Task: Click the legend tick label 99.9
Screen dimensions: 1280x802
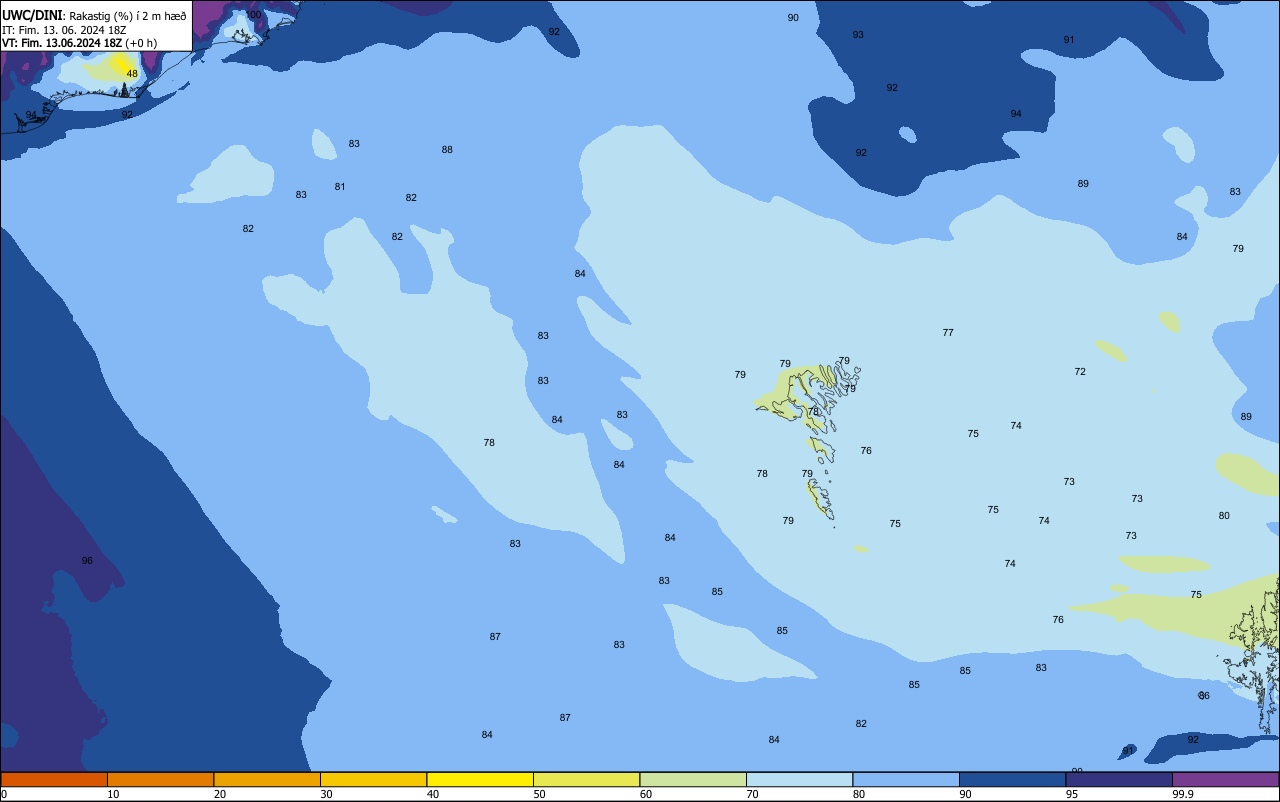Action: (x=1184, y=794)
